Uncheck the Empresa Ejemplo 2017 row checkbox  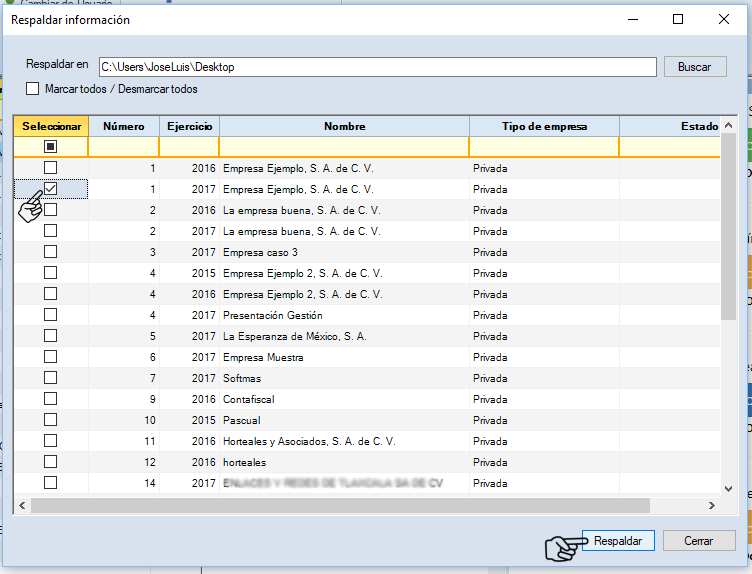(x=50, y=188)
